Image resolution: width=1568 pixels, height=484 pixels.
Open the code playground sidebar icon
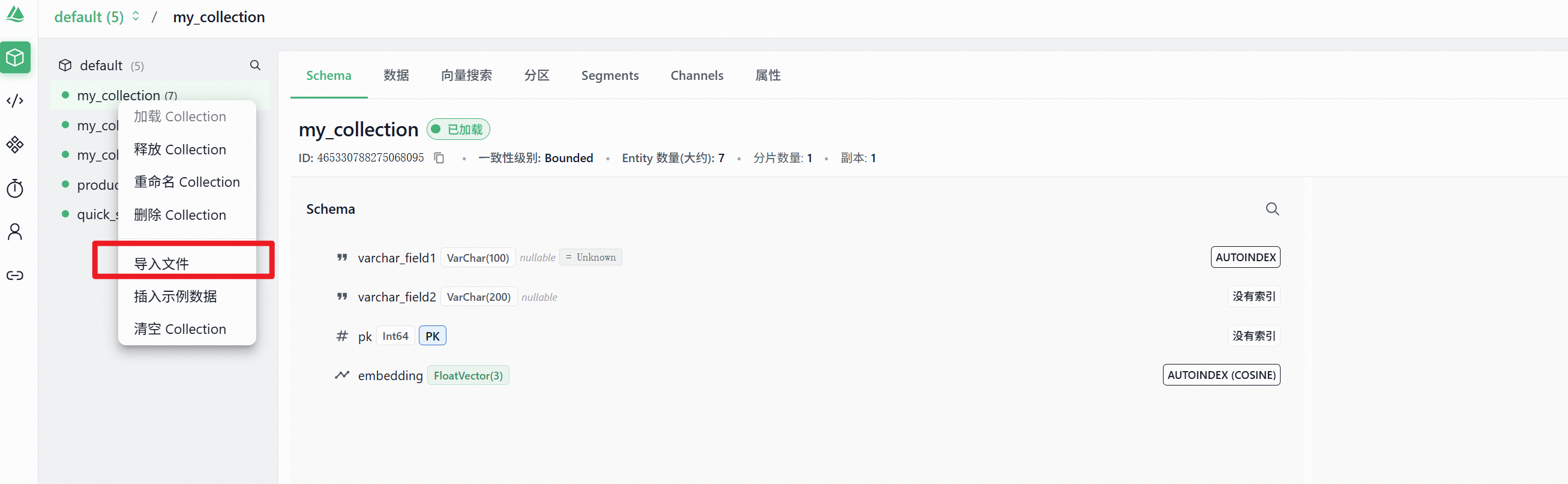pyautogui.click(x=15, y=101)
